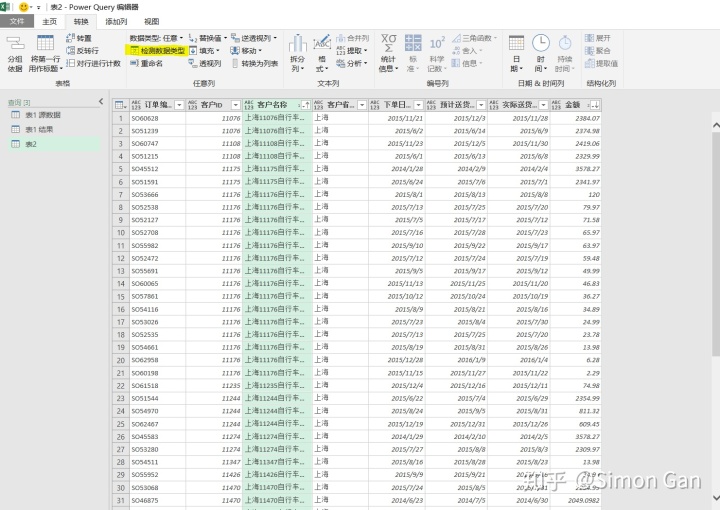
Task: Select row number 14
Action: pos(120,284)
